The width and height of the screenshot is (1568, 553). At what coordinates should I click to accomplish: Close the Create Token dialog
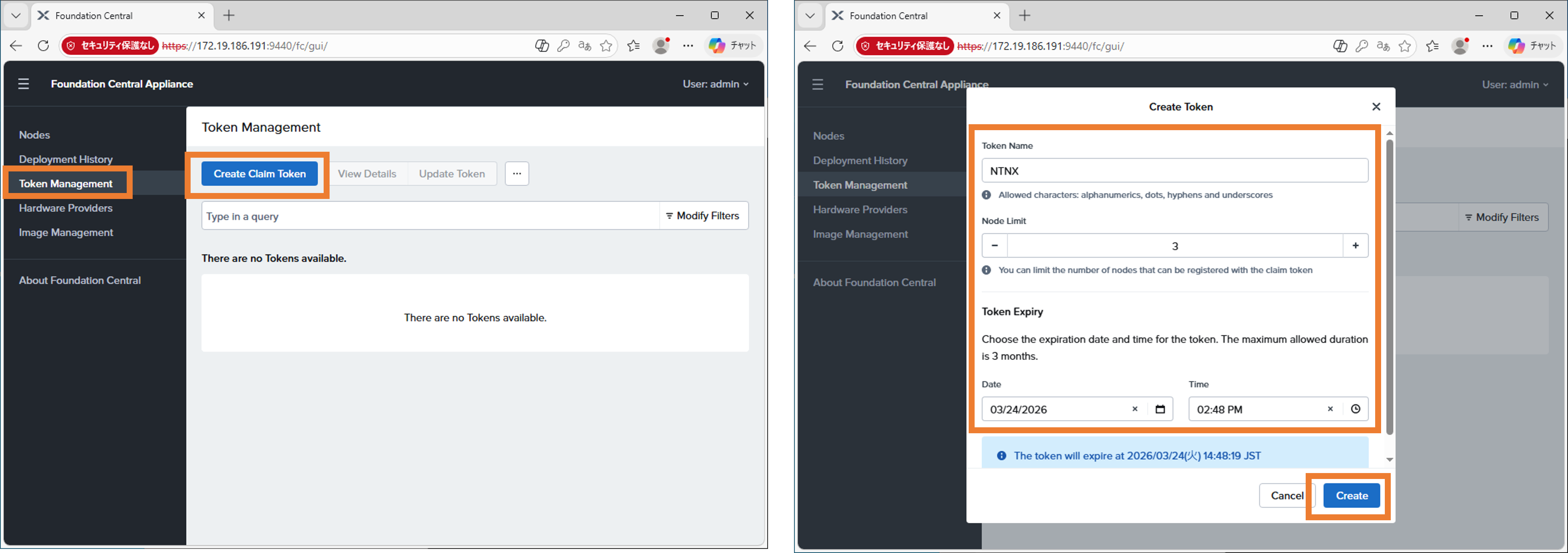[x=1376, y=107]
